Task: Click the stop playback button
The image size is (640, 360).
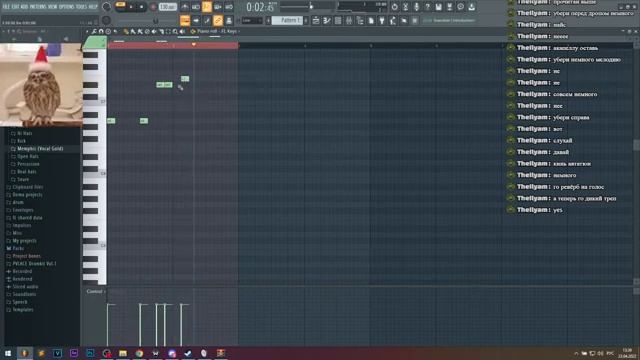Action: 141,7
